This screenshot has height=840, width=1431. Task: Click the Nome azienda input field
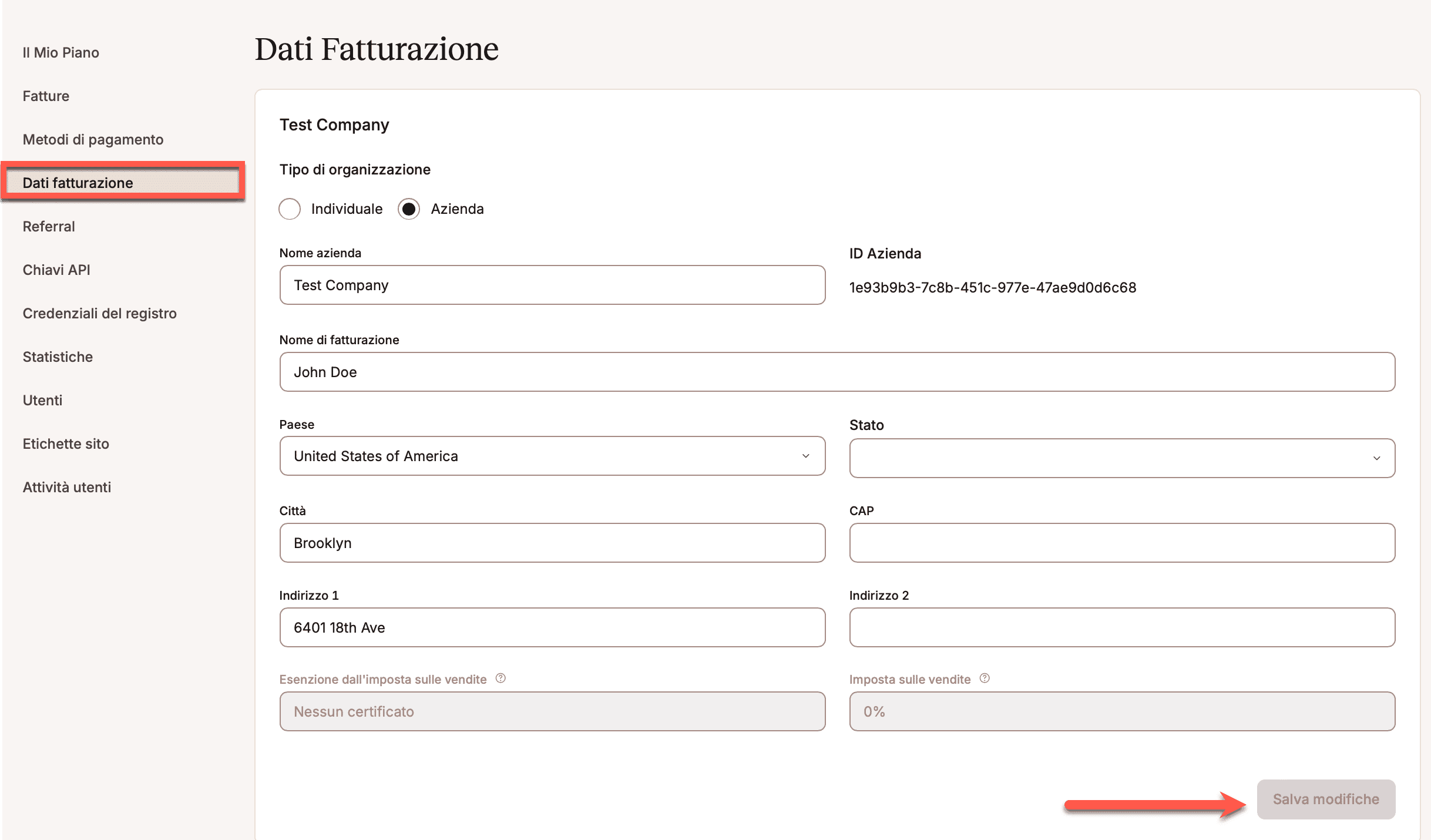[x=552, y=285]
